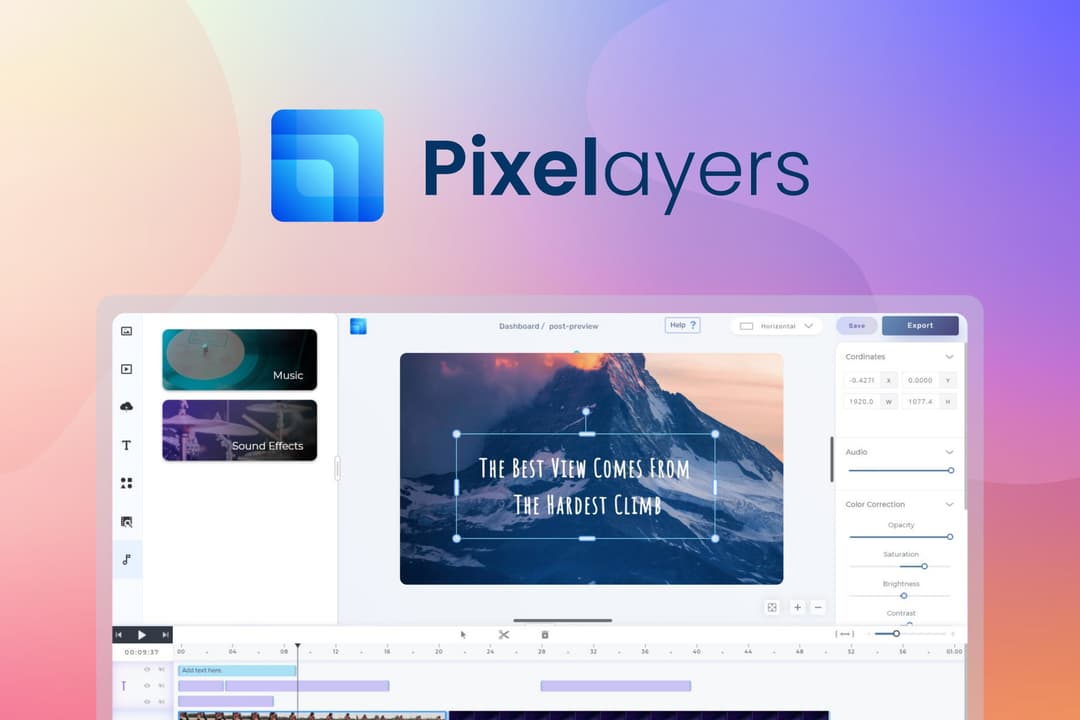1080x720 pixels.
Task: Mute the 'Add text here' track
Action: point(162,670)
